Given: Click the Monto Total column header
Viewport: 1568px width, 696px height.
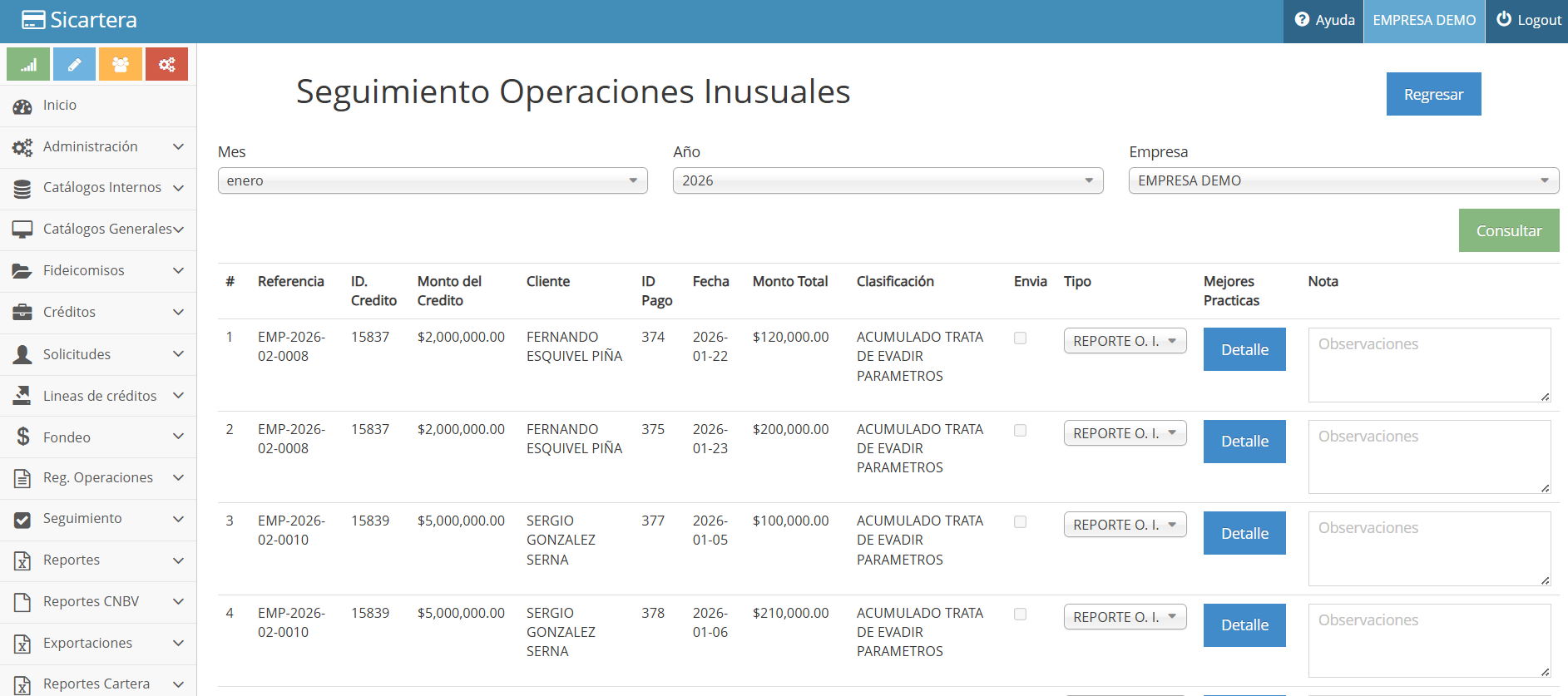Looking at the screenshot, I should [x=790, y=282].
